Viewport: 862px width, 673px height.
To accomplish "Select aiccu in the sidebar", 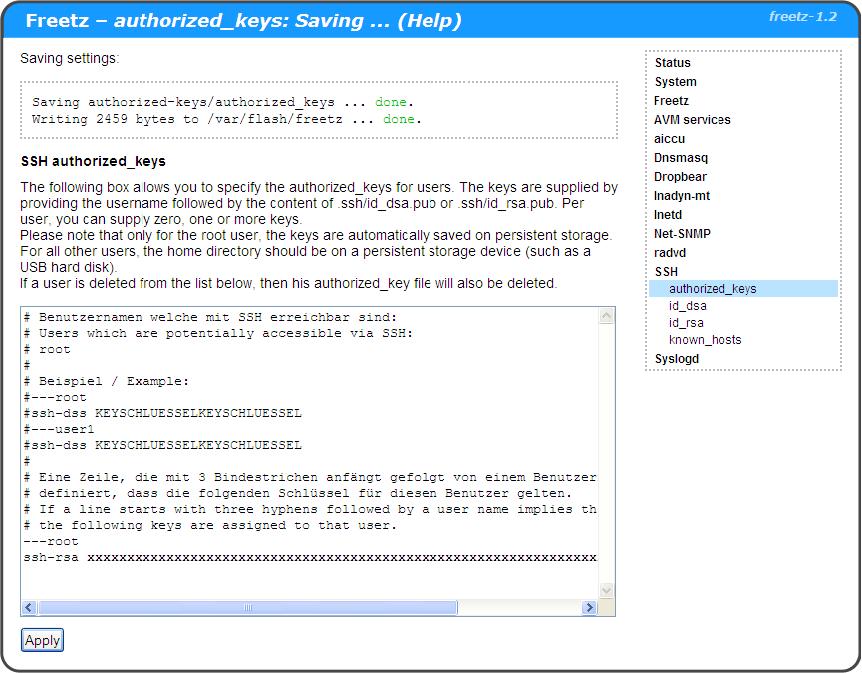I will (669, 139).
